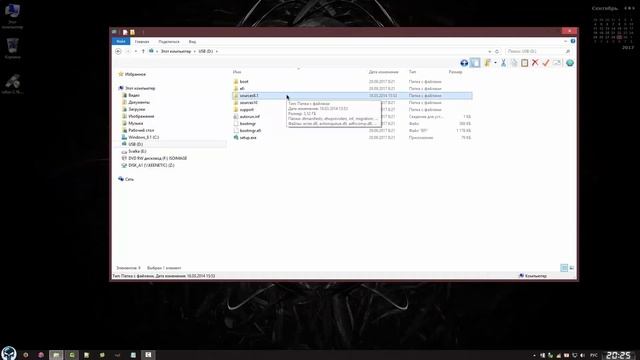Show hidden tray icons arrow
The image size is (640, 360).
pos(534,356)
